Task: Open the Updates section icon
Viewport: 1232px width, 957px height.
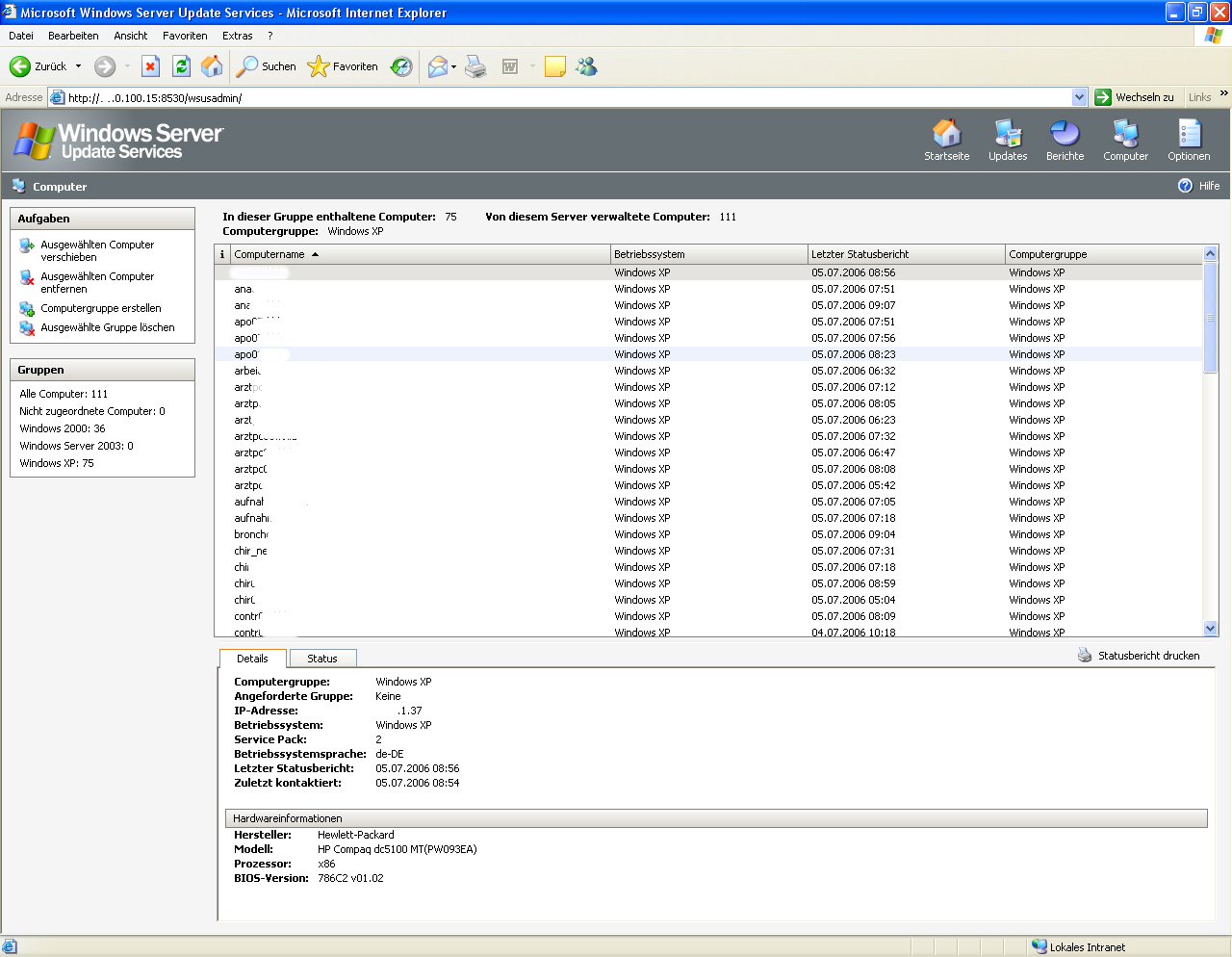Action: pos(1008,140)
